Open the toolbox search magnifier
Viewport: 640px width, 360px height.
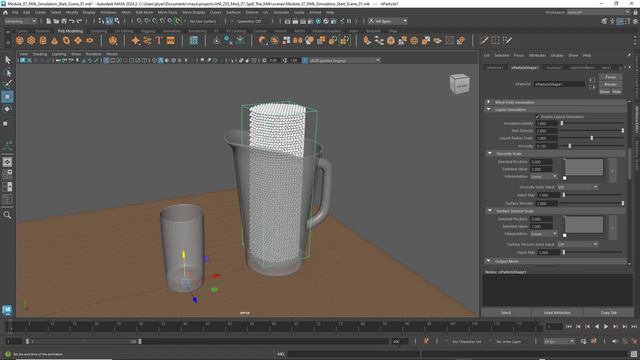click(7, 215)
